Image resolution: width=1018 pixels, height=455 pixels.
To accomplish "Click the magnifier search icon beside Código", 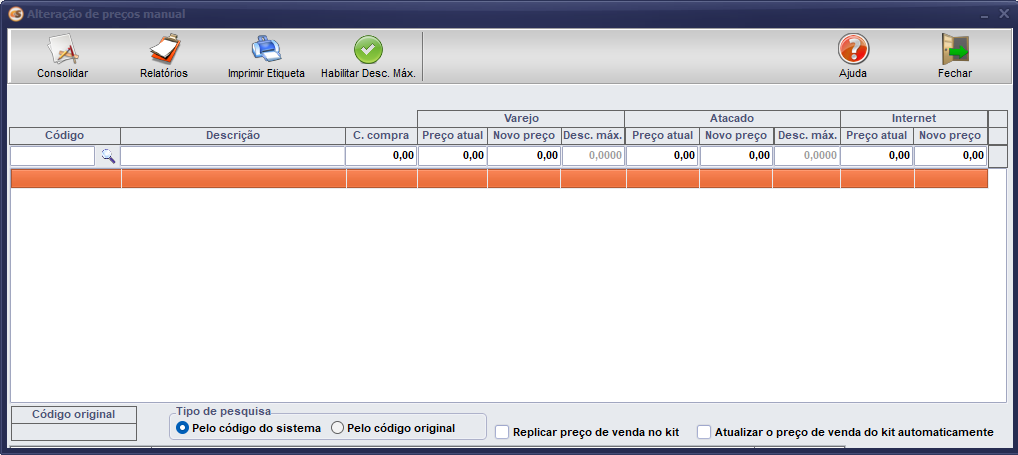I will pos(107,156).
